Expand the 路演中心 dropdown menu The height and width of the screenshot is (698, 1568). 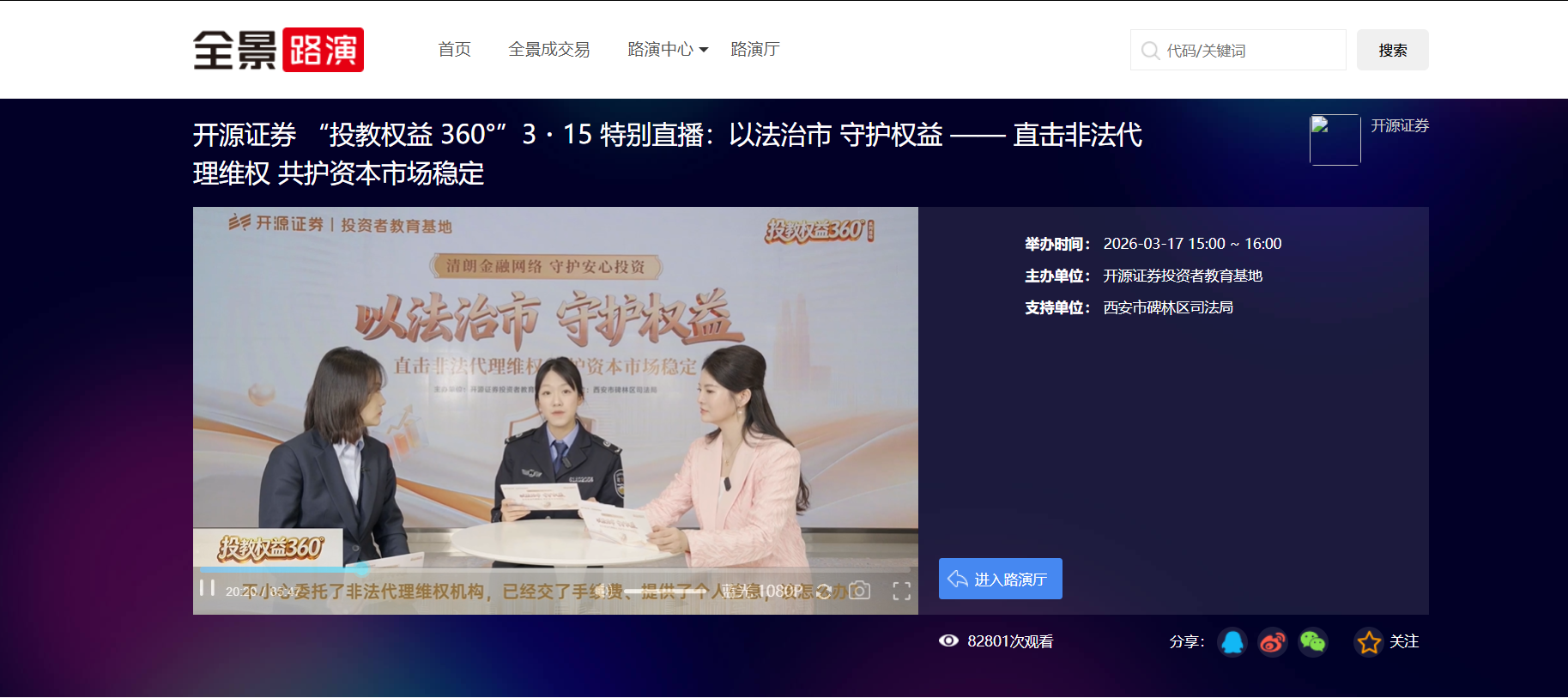click(x=667, y=50)
